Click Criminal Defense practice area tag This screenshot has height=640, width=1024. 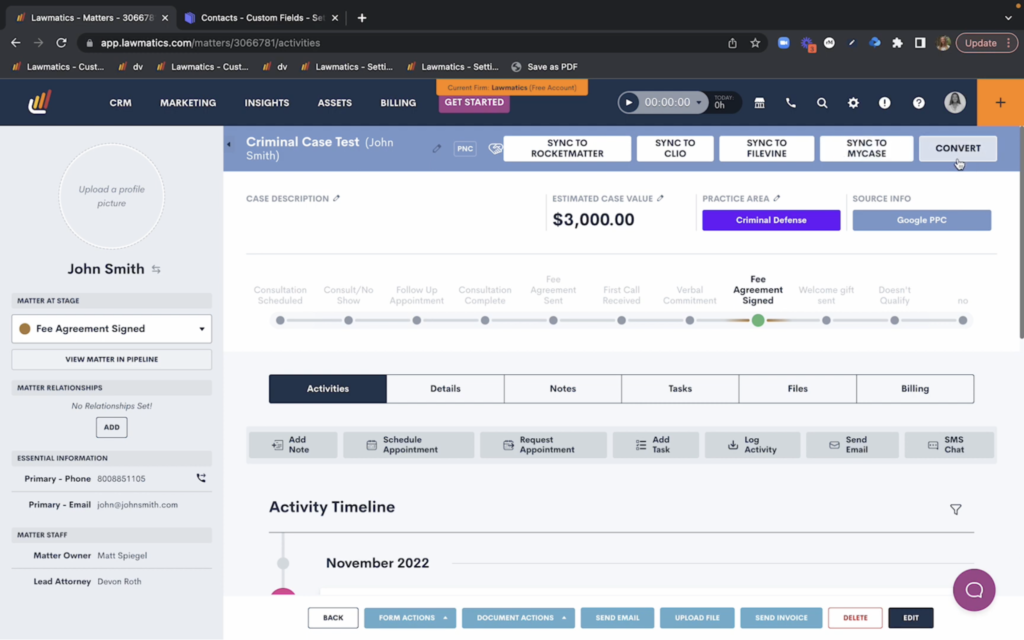click(771, 220)
